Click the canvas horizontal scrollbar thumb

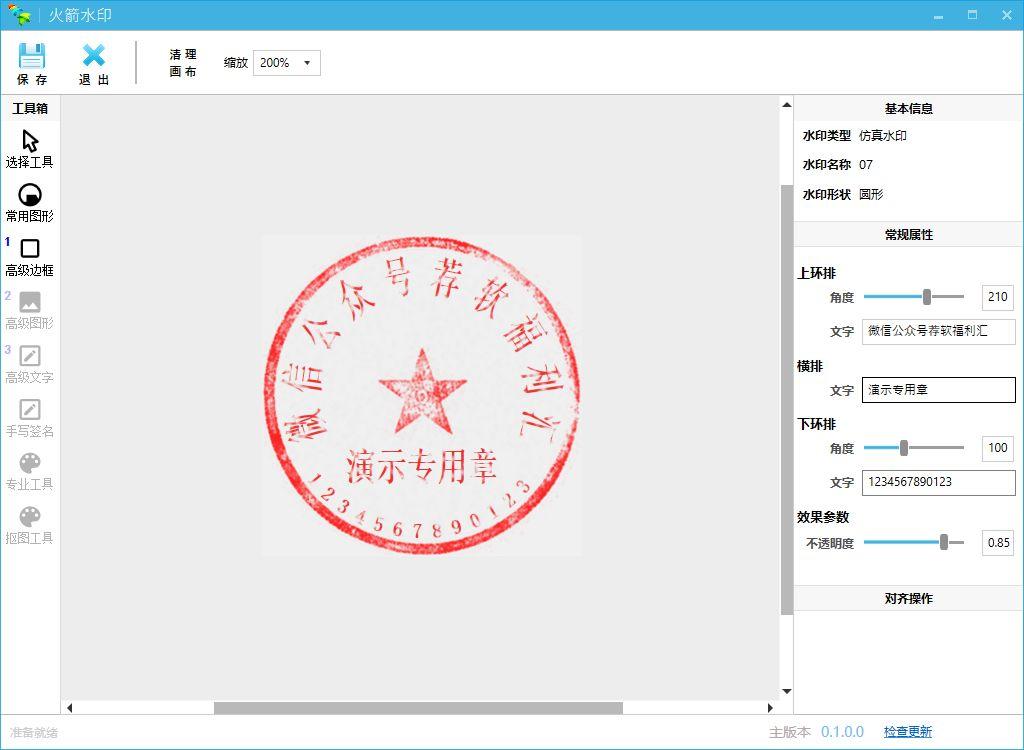419,708
